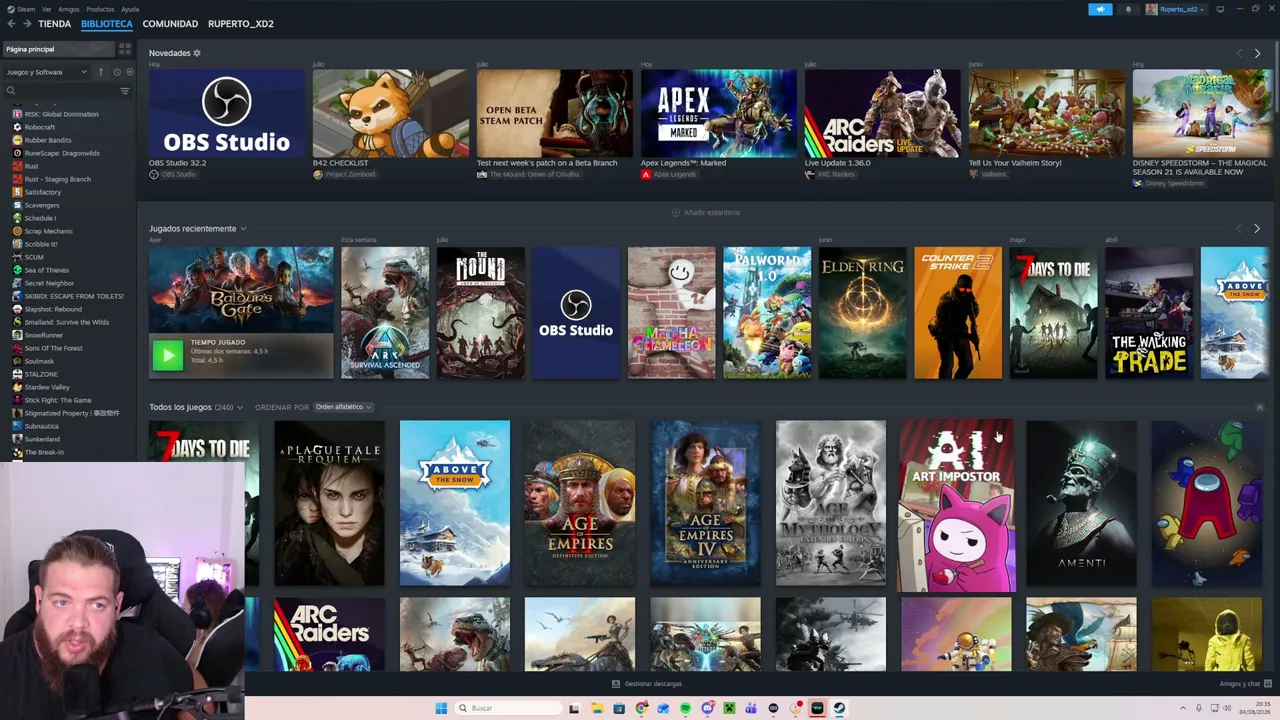The image size is (1280, 720).
Task: Click Añadir estantería
Action: 706,212
